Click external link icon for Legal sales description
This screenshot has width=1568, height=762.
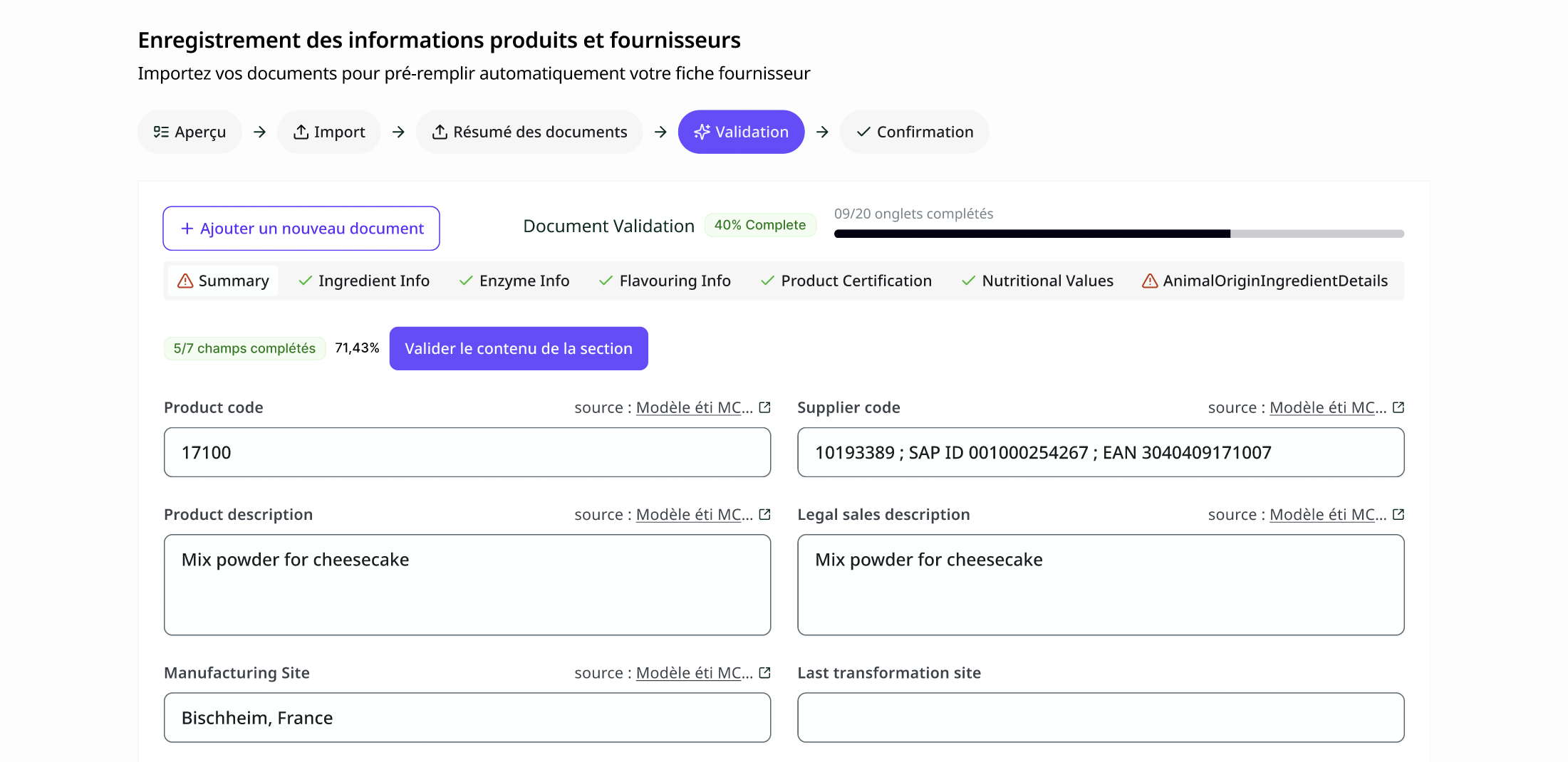[1398, 514]
